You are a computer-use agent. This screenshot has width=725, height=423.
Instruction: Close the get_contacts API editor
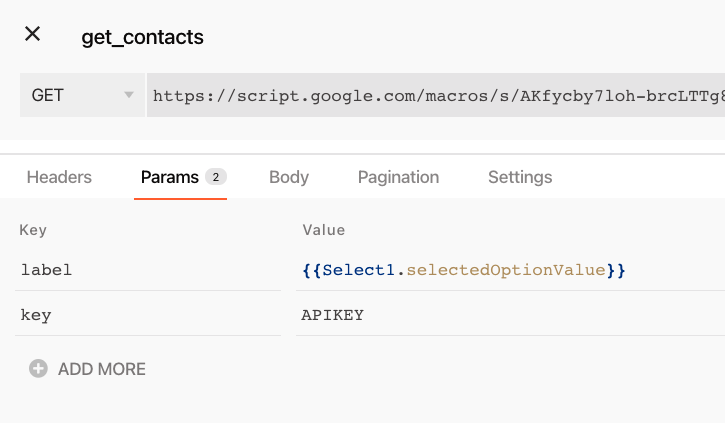(x=33, y=35)
